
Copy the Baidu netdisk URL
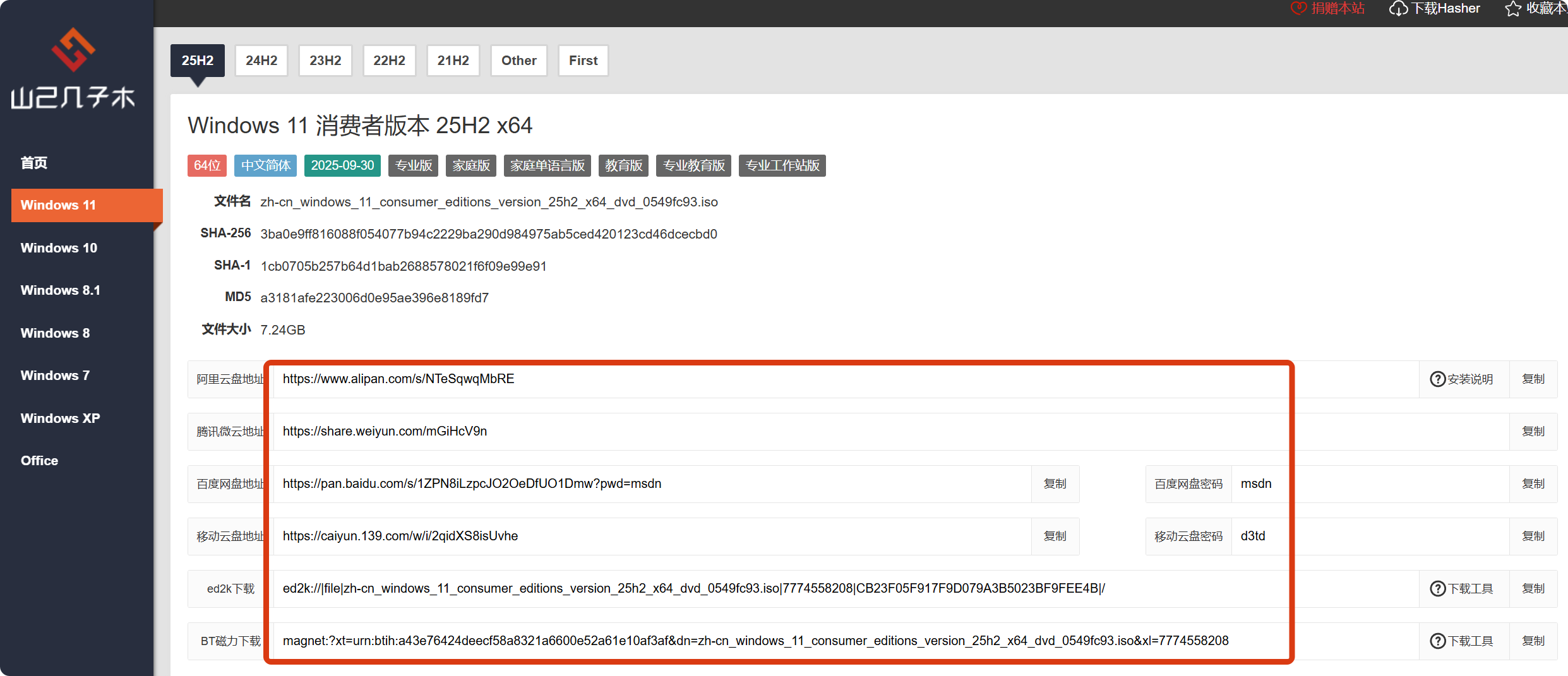point(1055,484)
